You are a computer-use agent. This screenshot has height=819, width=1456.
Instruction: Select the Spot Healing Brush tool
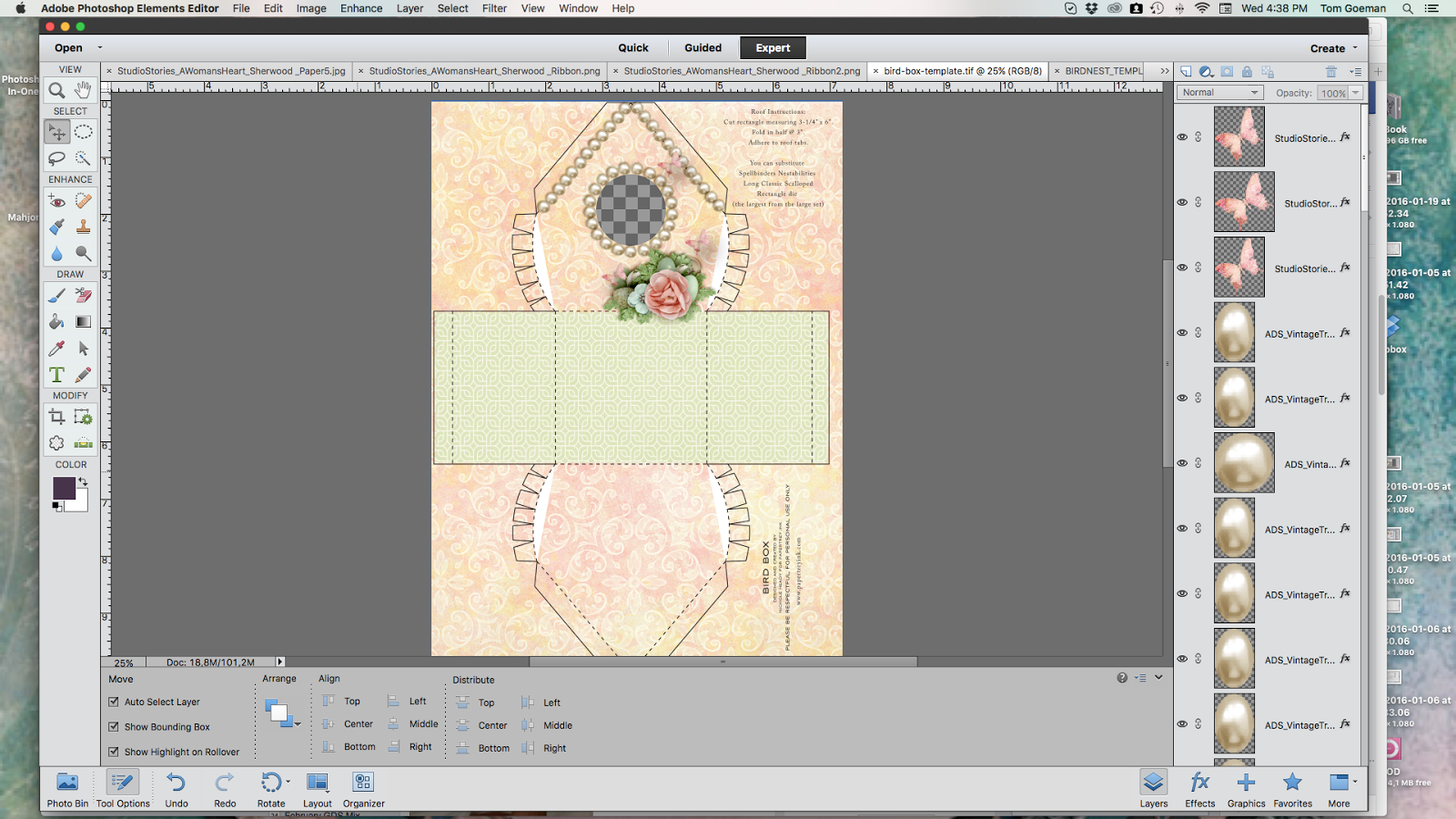tap(83, 201)
